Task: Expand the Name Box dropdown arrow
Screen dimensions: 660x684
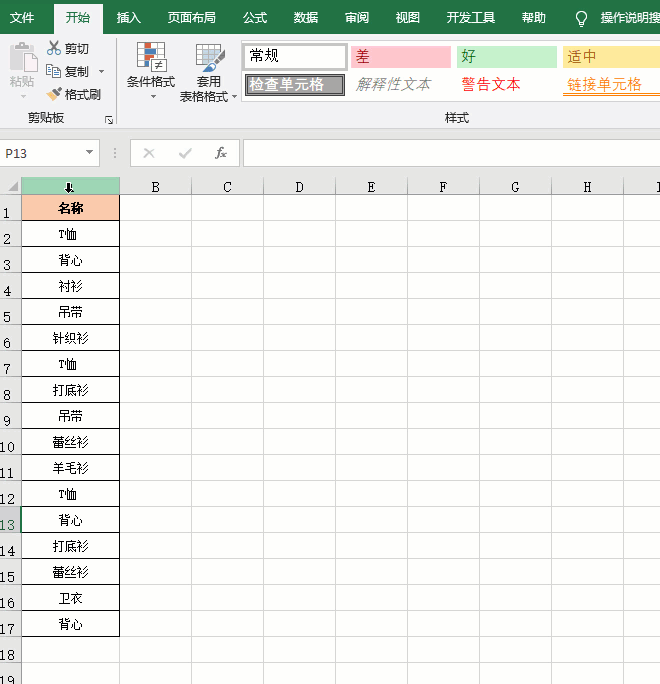Action: 90,153
